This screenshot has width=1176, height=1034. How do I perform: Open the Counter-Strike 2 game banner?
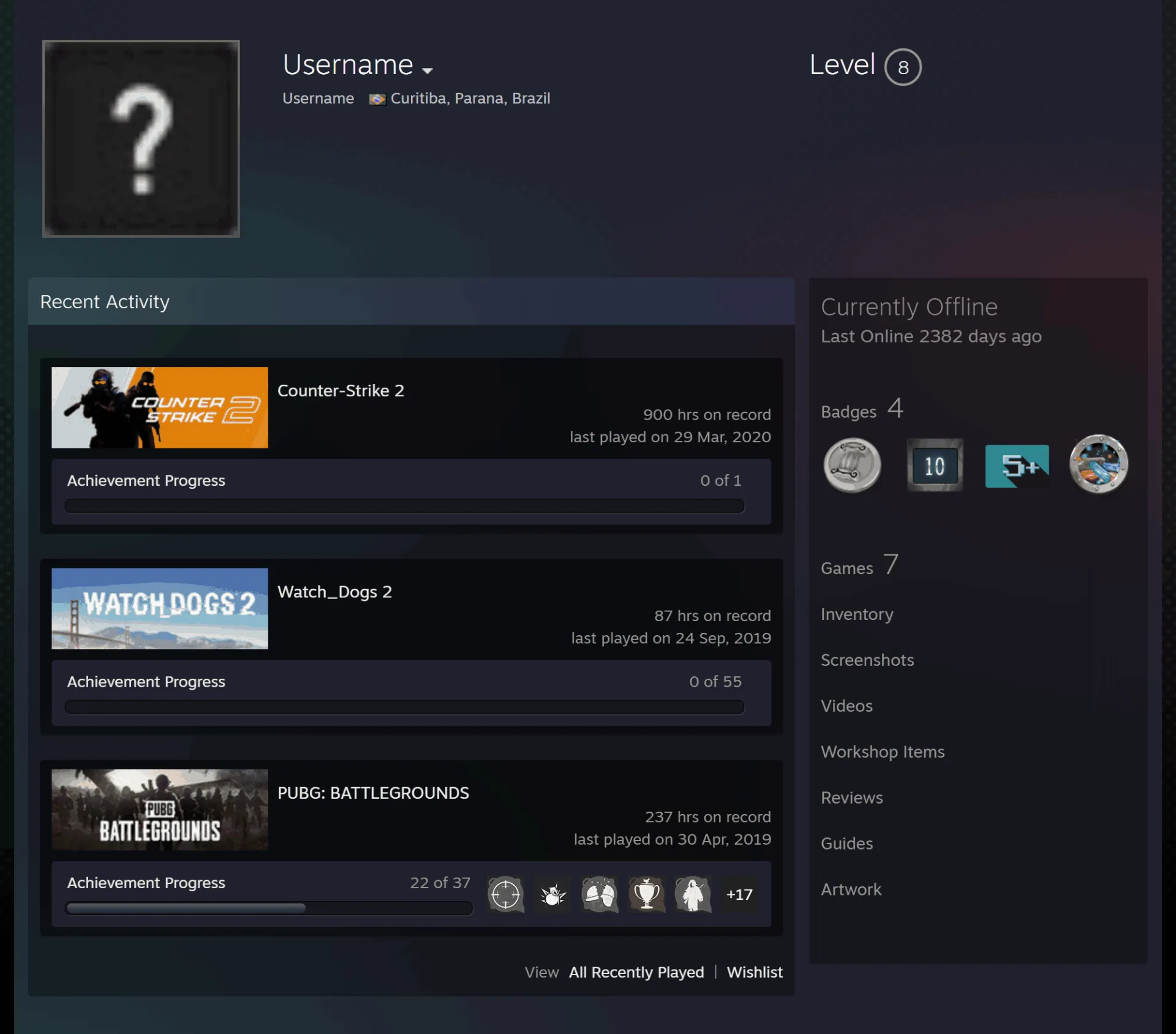160,407
